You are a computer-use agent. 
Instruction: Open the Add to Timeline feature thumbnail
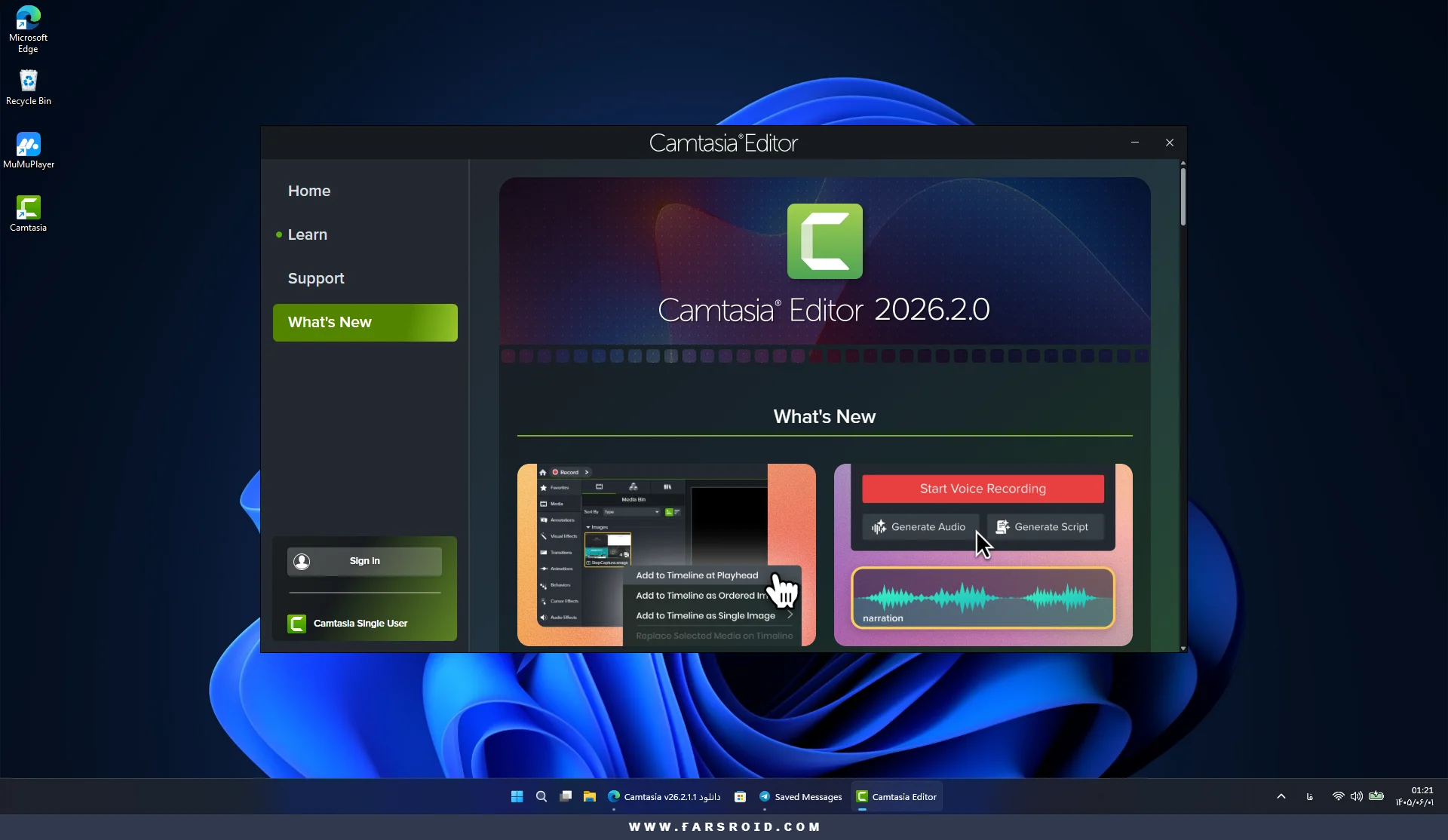tap(667, 555)
